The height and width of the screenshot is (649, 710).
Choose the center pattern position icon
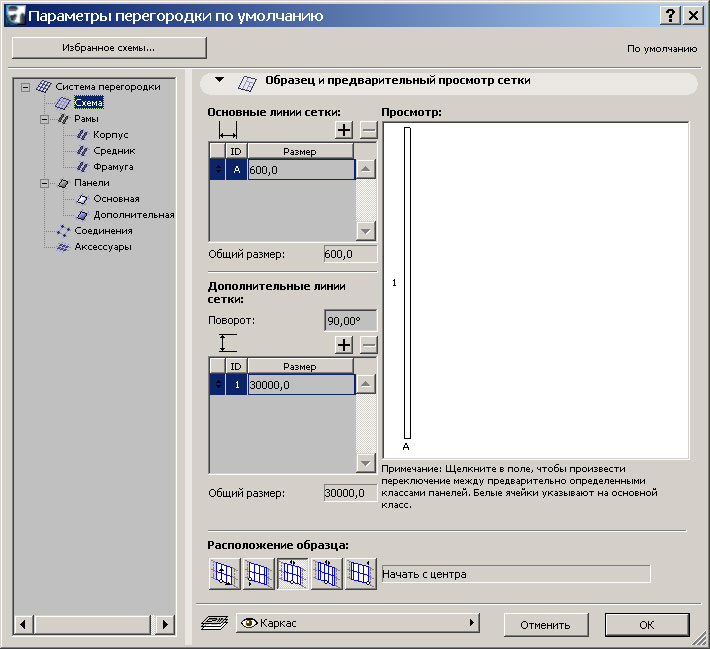click(x=292, y=574)
